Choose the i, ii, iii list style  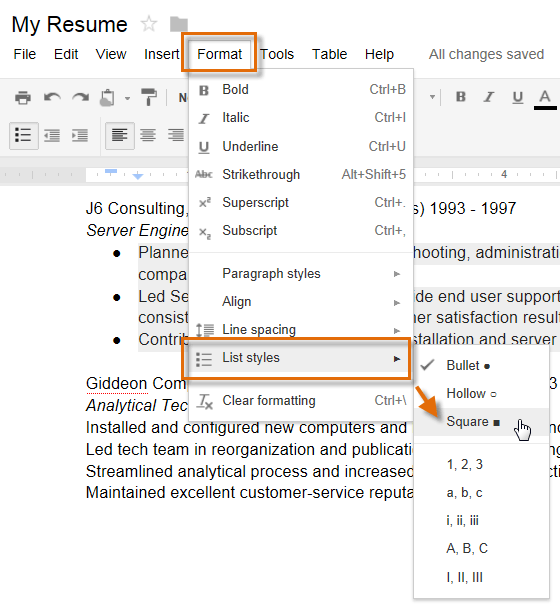tap(481, 521)
